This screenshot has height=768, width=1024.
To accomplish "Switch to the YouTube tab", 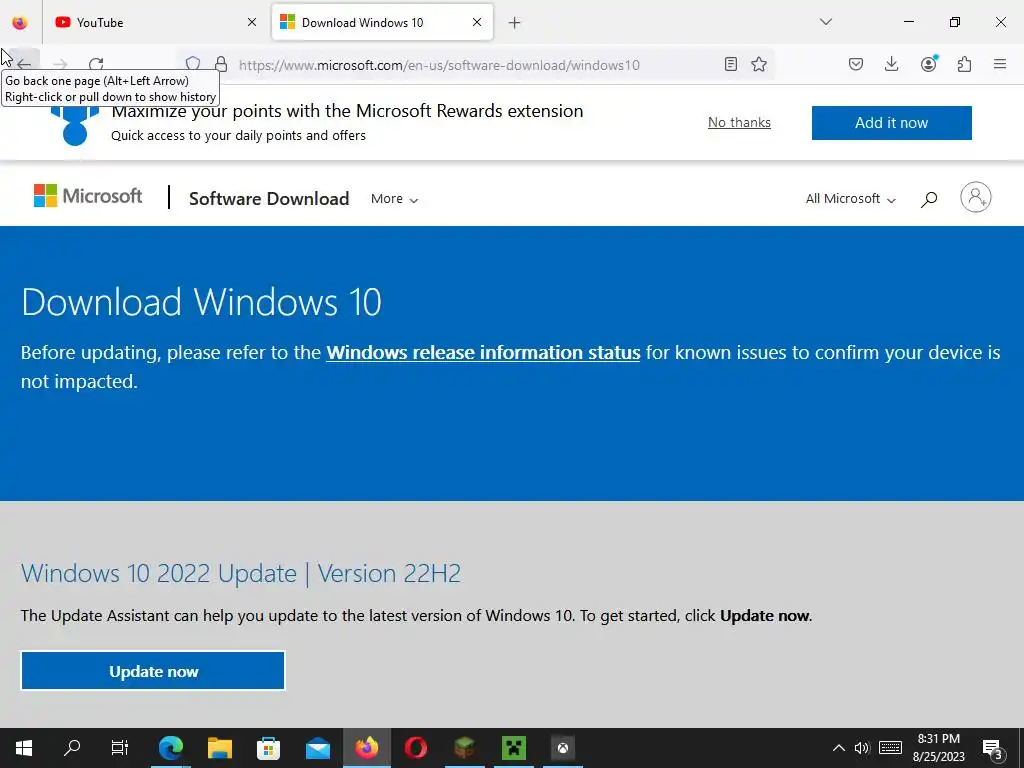I will [156, 22].
